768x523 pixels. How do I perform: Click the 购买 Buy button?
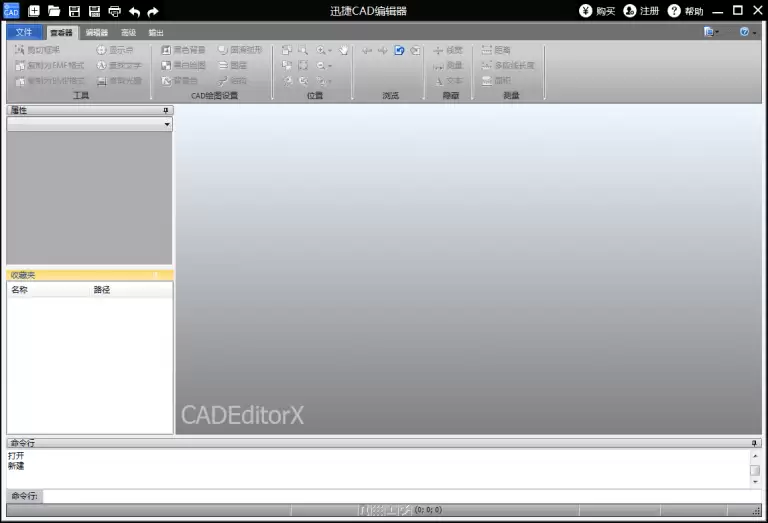point(597,11)
